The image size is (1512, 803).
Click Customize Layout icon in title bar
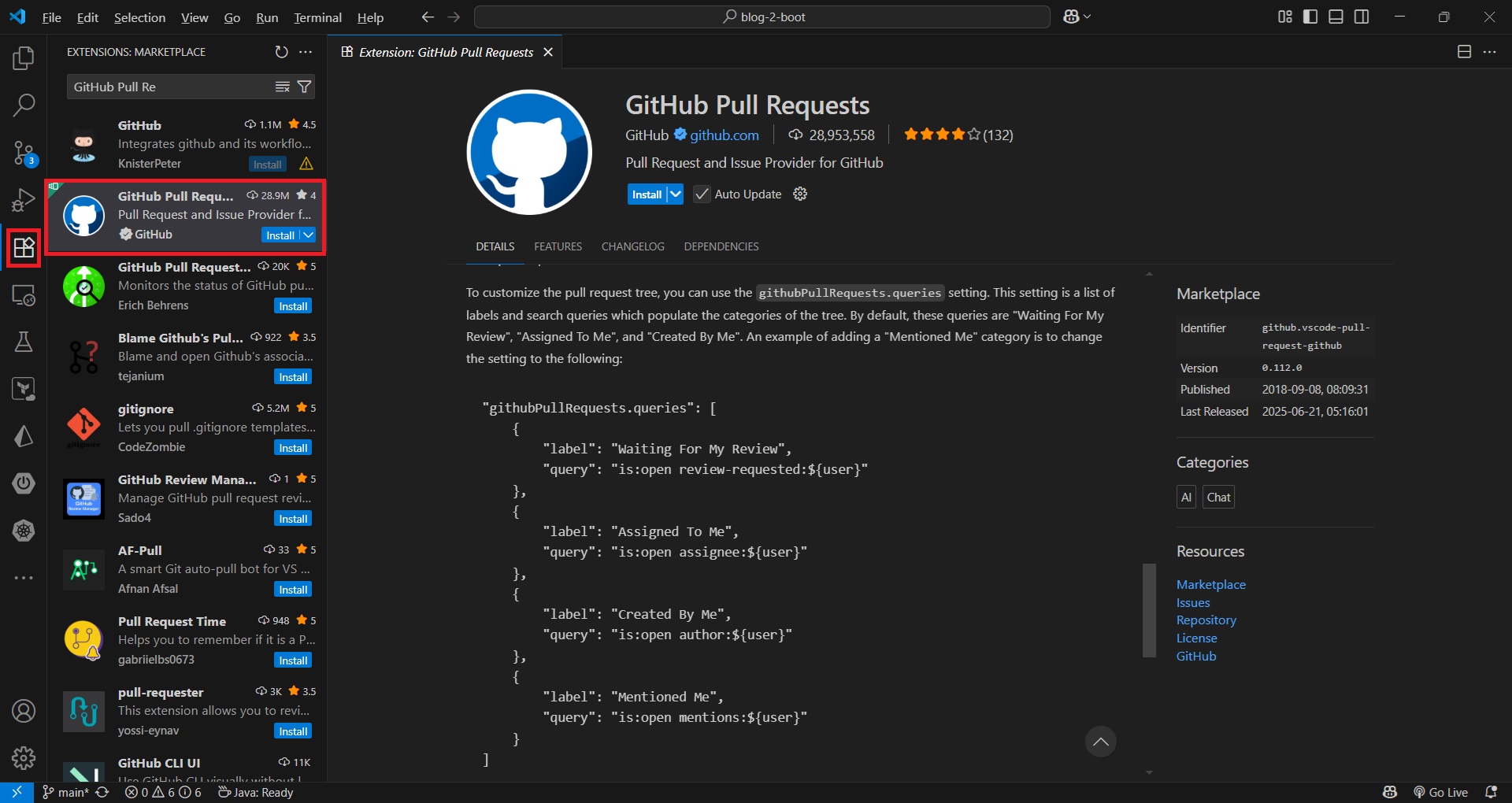(1285, 17)
